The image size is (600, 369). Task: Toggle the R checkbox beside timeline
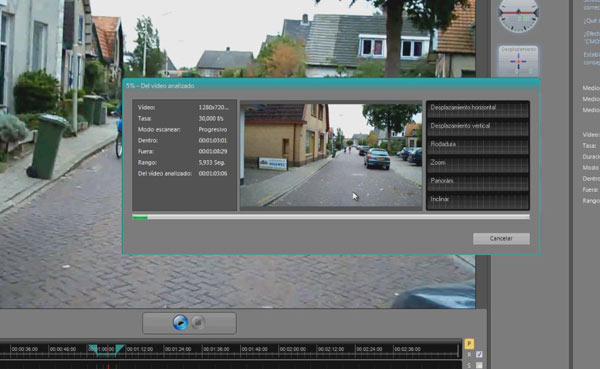click(479, 355)
